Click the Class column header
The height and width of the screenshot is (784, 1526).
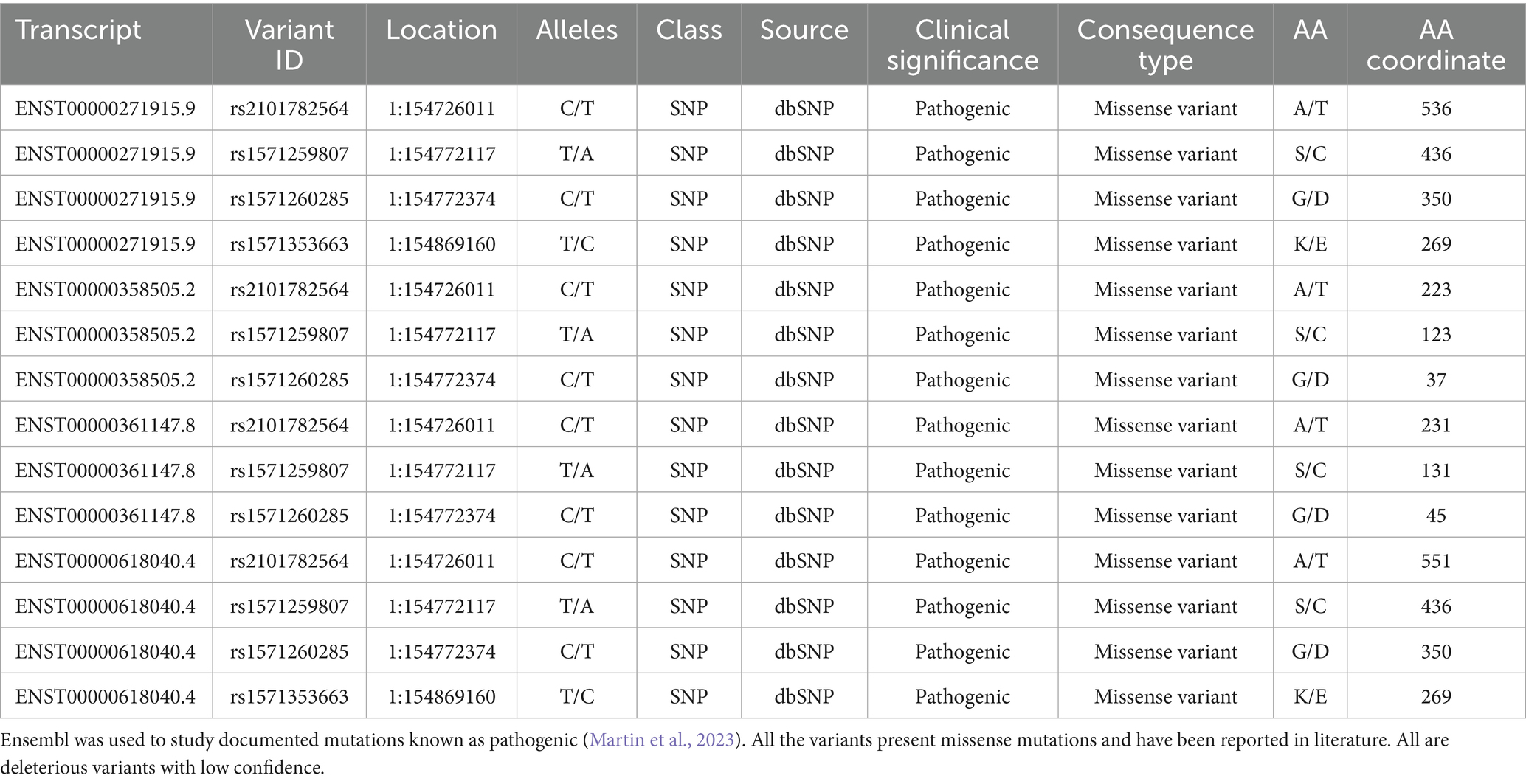pyautogui.click(x=688, y=30)
